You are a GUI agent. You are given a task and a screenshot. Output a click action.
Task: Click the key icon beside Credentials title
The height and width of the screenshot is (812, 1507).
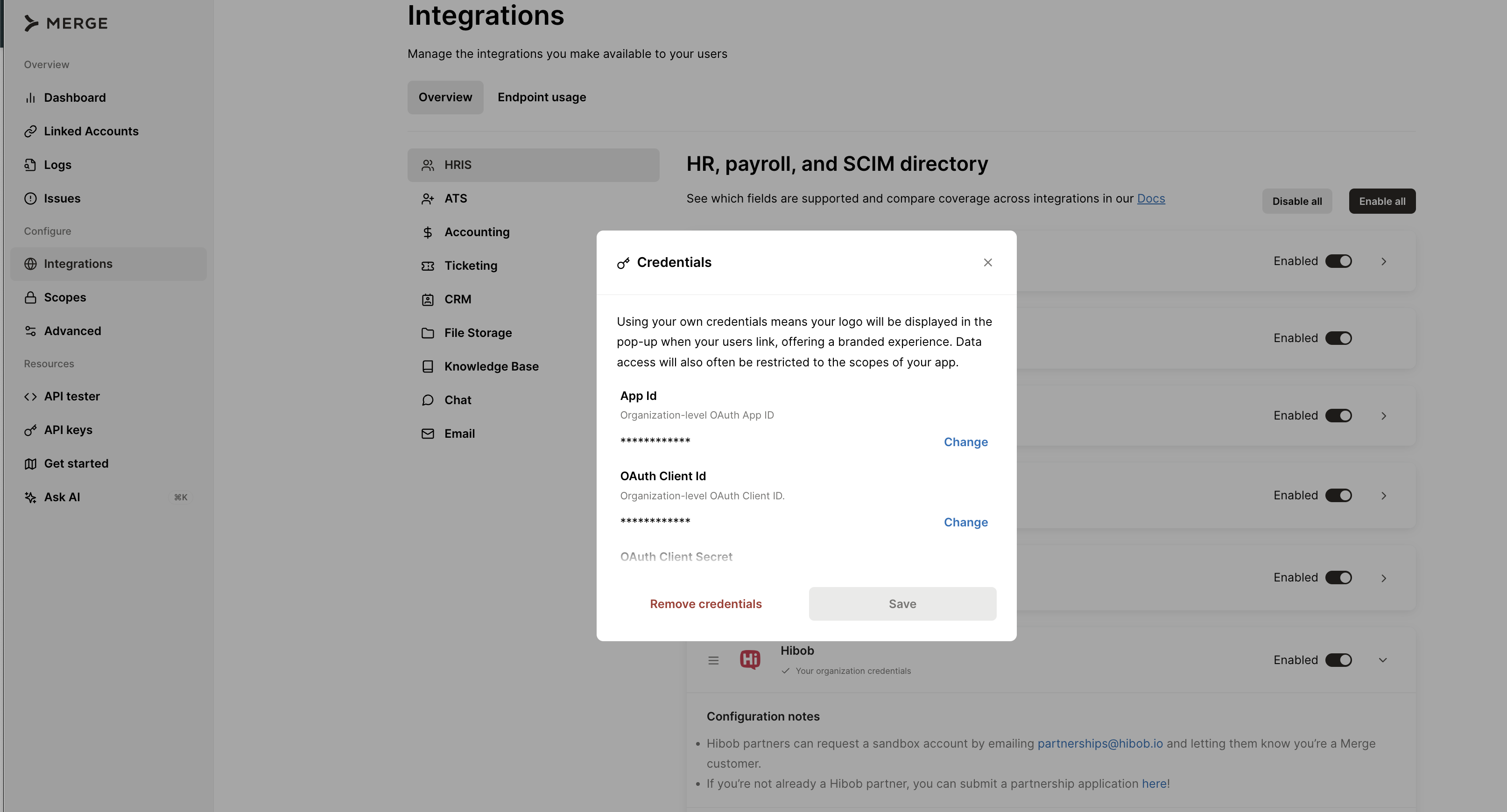pyautogui.click(x=623, y=263)
